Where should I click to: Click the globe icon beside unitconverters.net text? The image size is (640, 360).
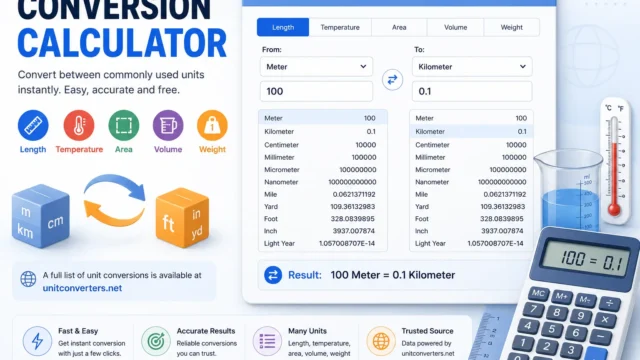(28, 279)
